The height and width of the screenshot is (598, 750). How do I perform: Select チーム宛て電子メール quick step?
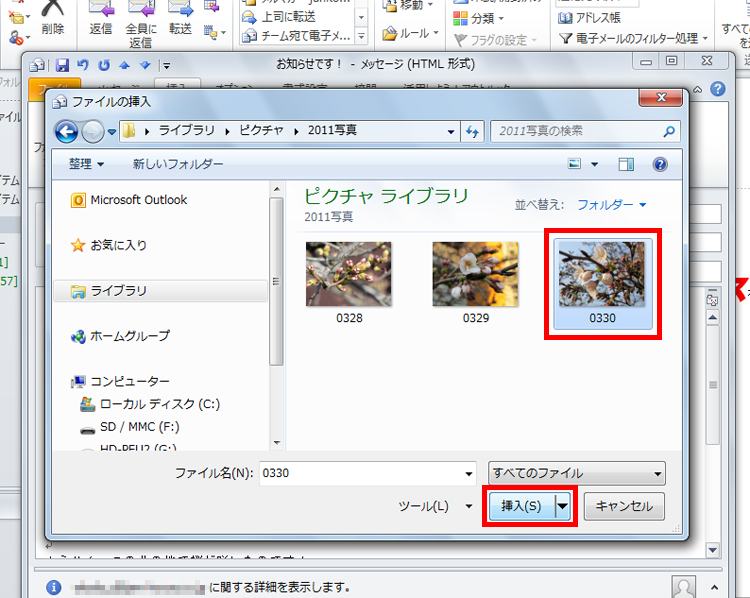(297, 35)
